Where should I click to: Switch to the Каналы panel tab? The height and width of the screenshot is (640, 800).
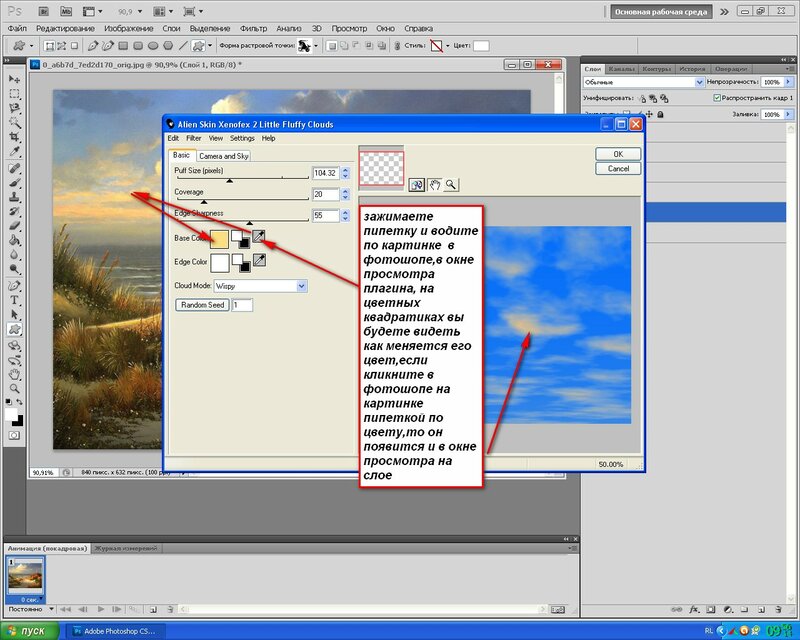point(621,69)
